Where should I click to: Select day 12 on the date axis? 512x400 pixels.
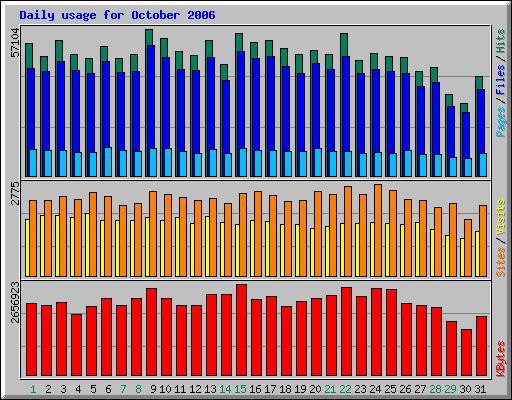tap(195, 389)
